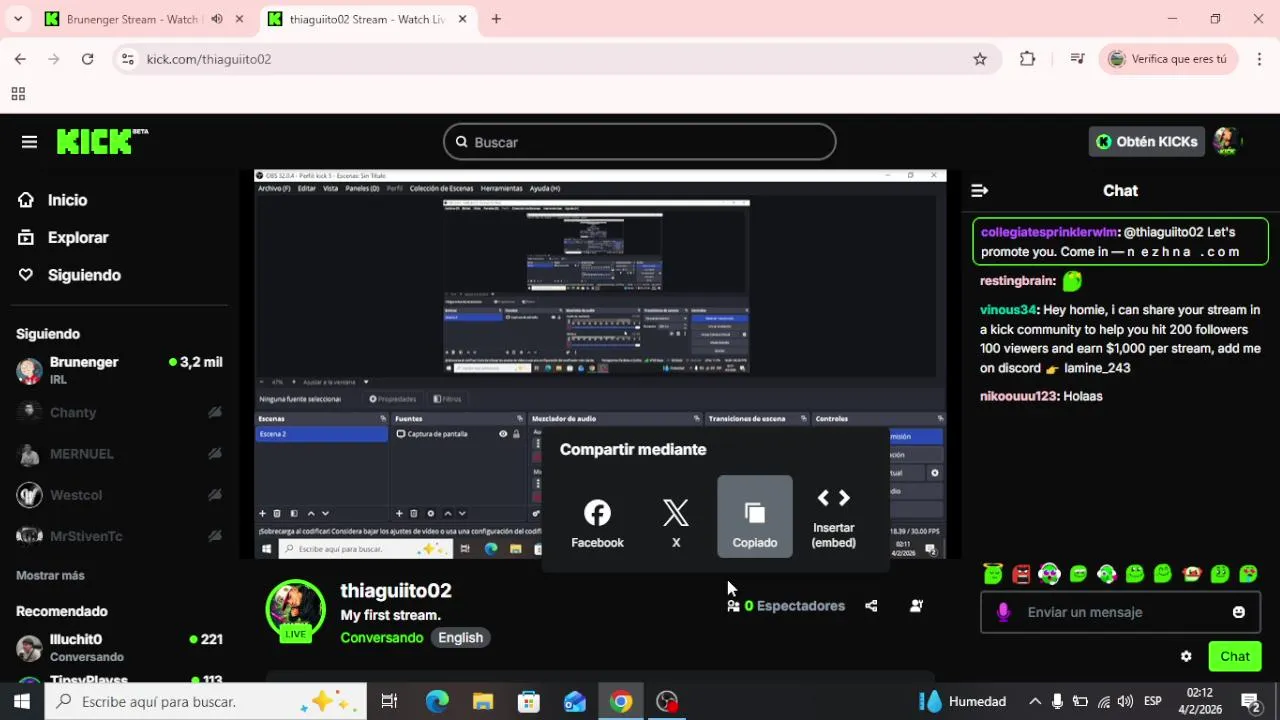Screen dimensions: 1280x720
Task: View site information icon
Action: click(127, 59)
